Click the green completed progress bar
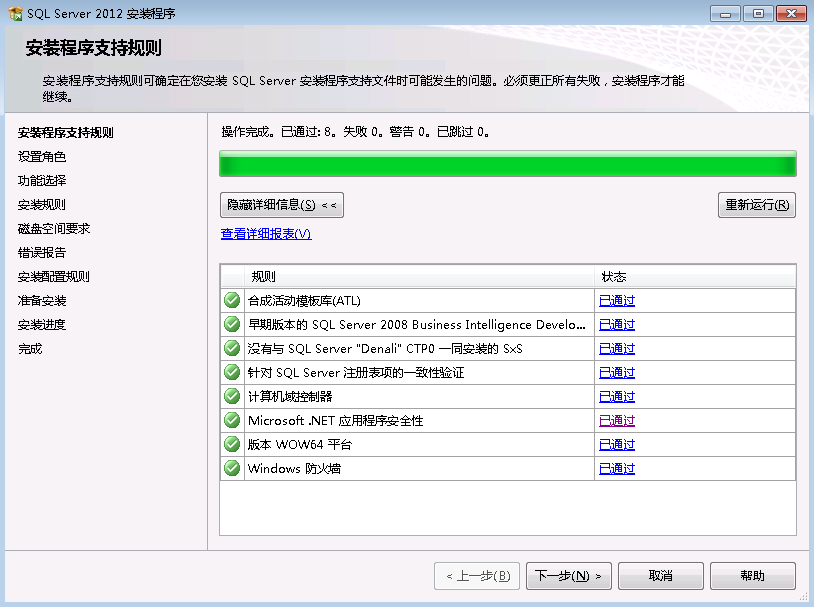The height and width of the screenshot is (607, 814). coord(508,164)
